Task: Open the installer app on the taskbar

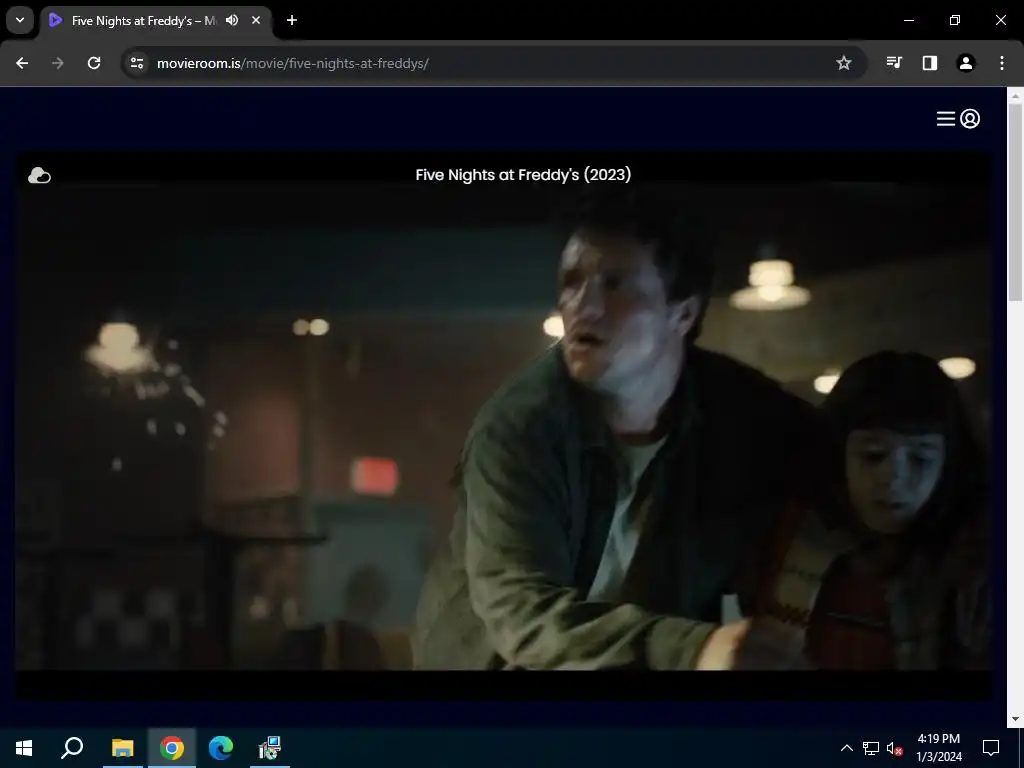Action: (x=270, y=748)
